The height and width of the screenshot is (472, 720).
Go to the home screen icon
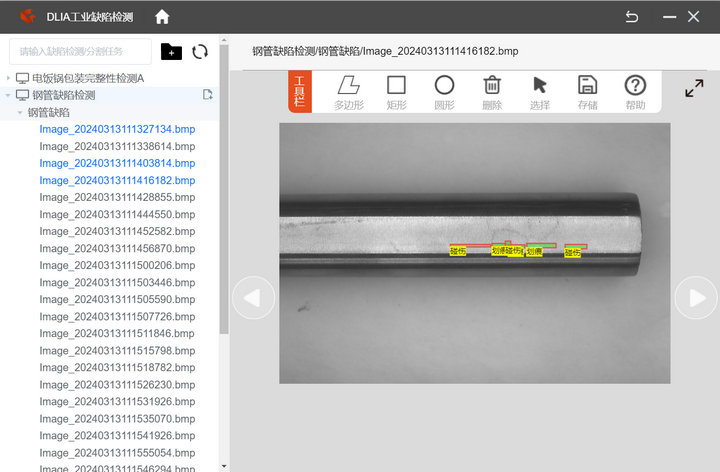click(162, 17)
